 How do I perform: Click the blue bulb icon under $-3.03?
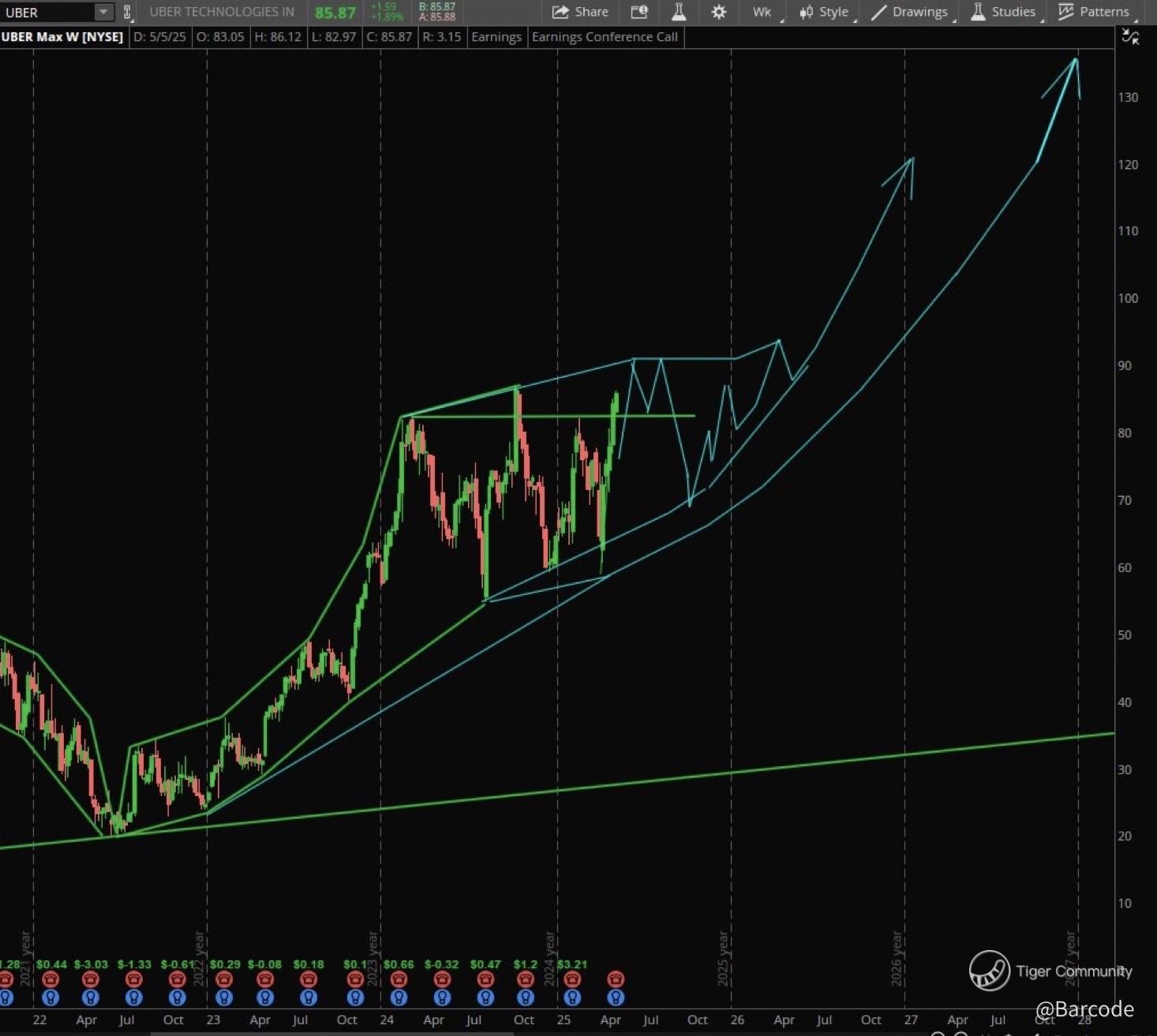(91, 997)
